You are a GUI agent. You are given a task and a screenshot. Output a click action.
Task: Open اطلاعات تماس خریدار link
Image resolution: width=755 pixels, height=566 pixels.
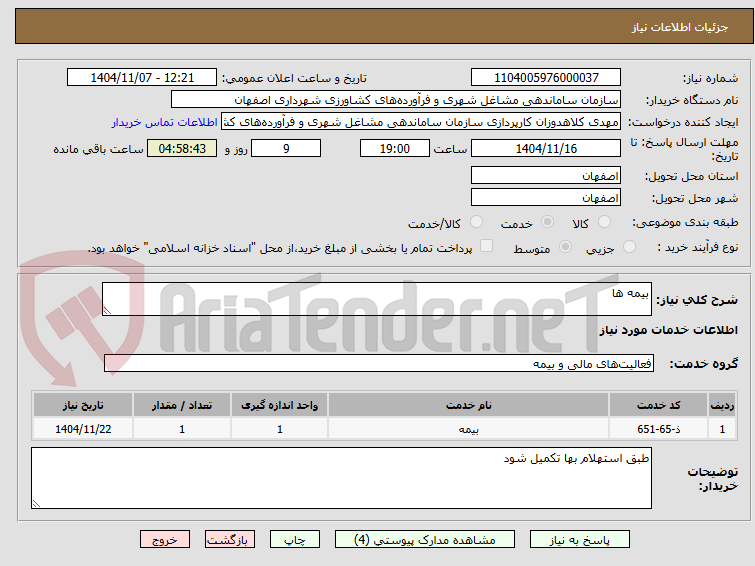click(165, 122)
